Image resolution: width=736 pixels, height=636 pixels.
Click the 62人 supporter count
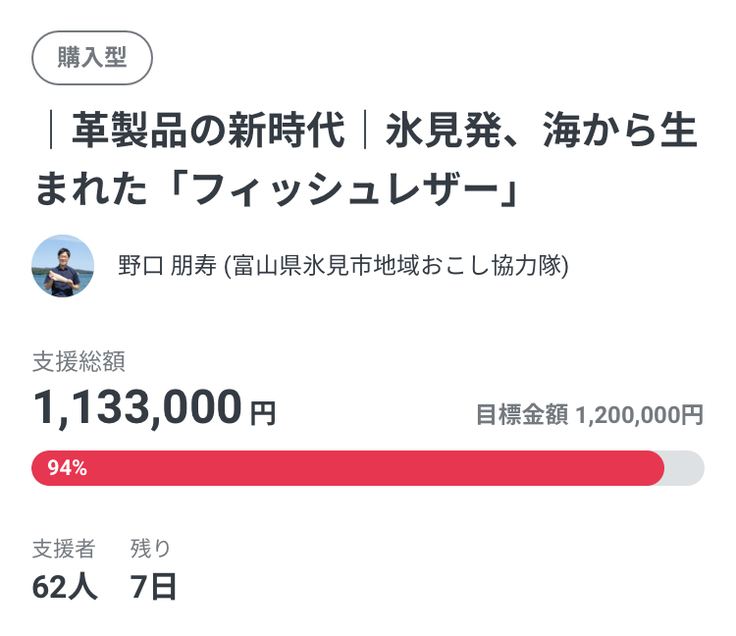65,587
